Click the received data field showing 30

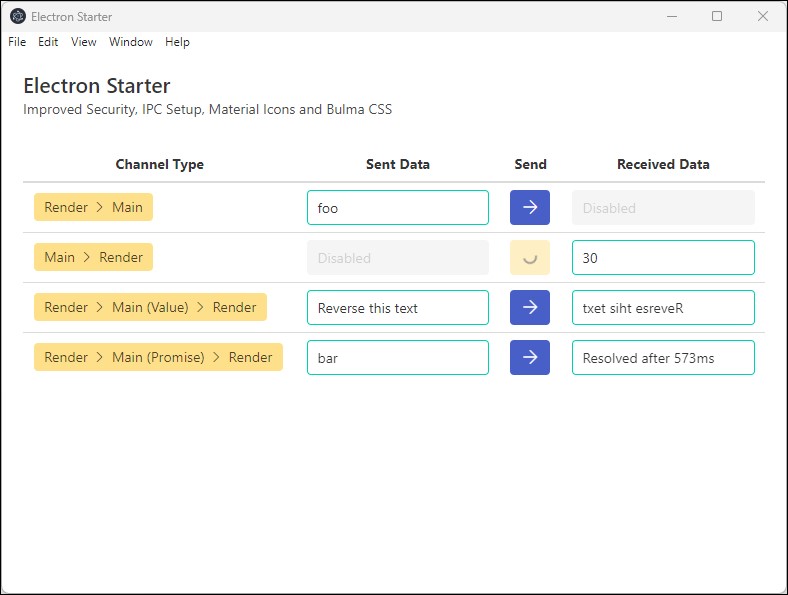(663, 257)
